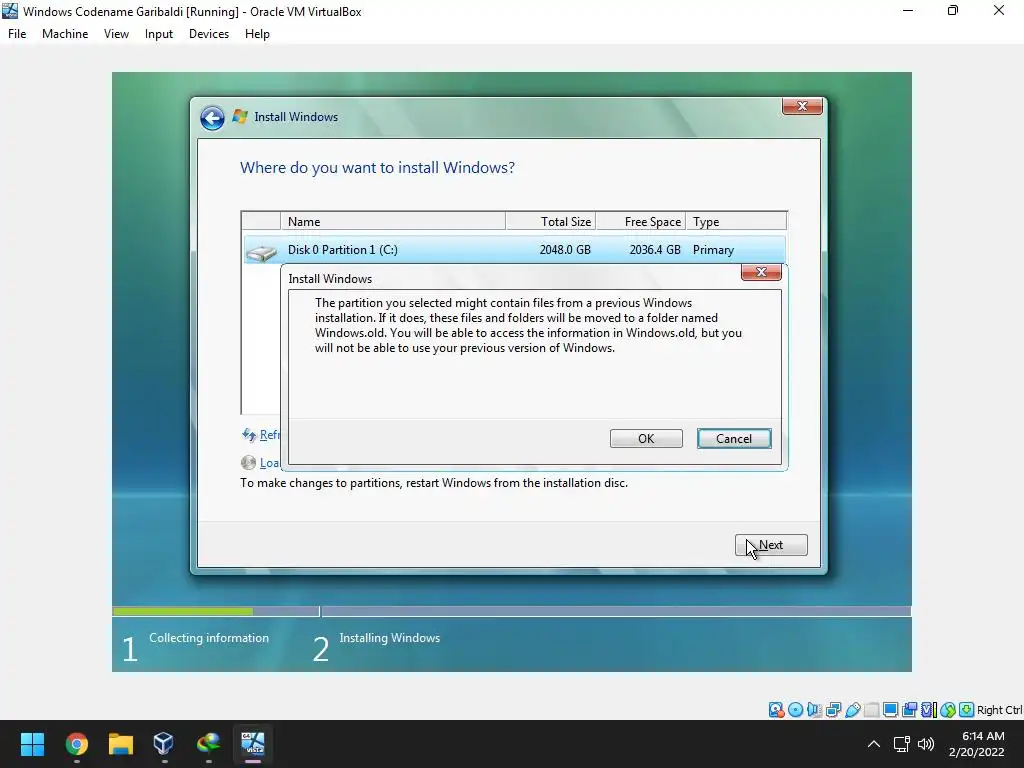Click VirtualBox CPU virtualization indicator
Screen dimensions: 1024x768
929,710
